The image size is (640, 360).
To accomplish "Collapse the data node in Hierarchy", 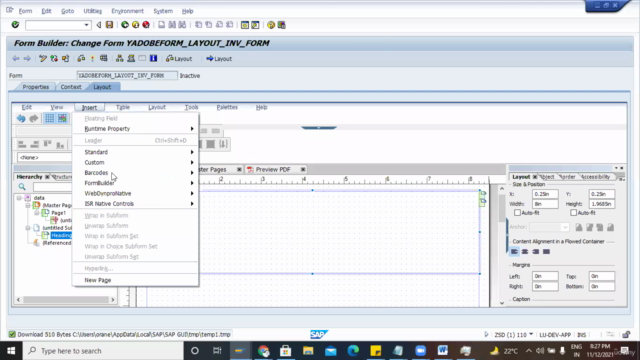I will 19,198.
